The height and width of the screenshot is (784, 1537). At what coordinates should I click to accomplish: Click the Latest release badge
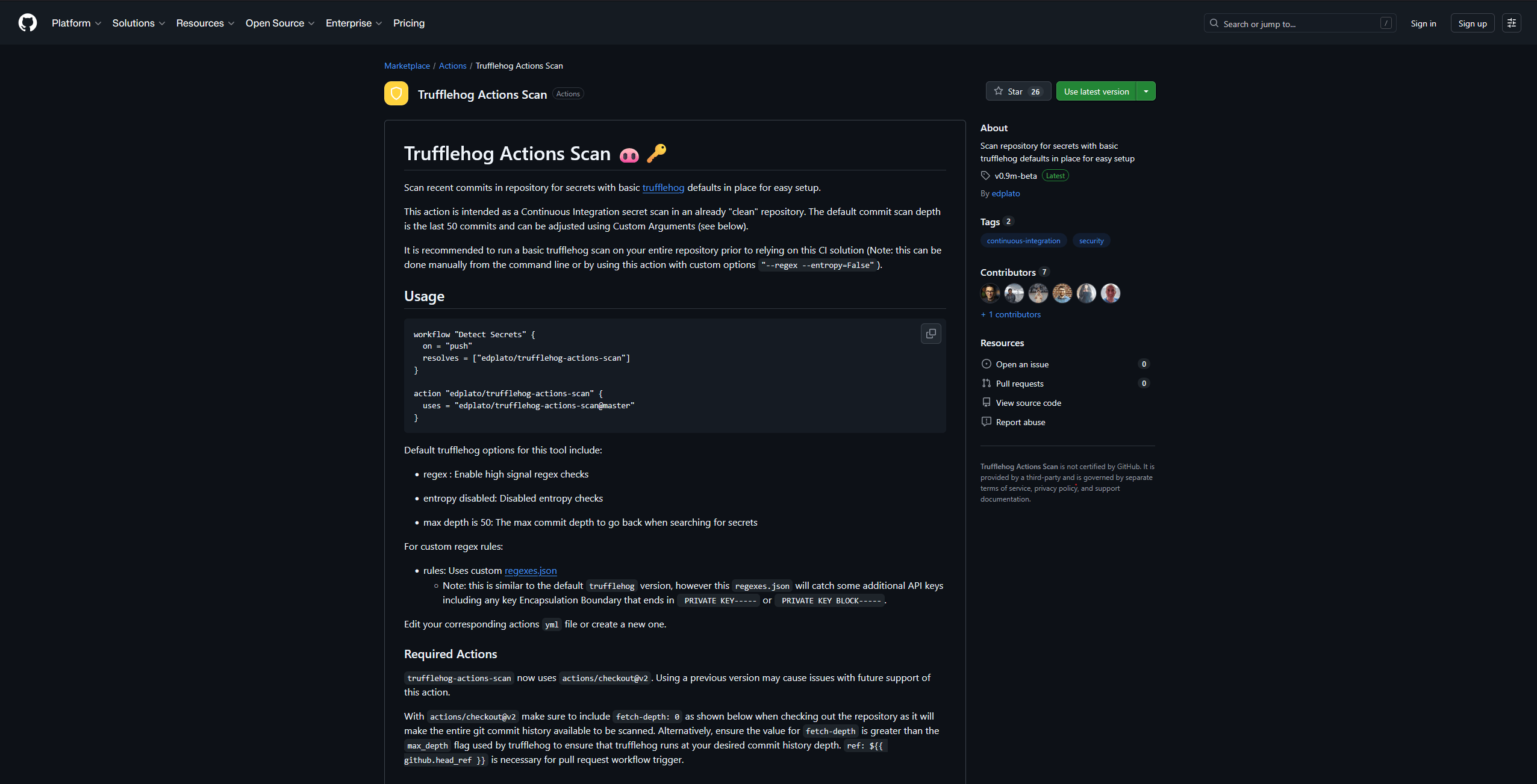1055,176
